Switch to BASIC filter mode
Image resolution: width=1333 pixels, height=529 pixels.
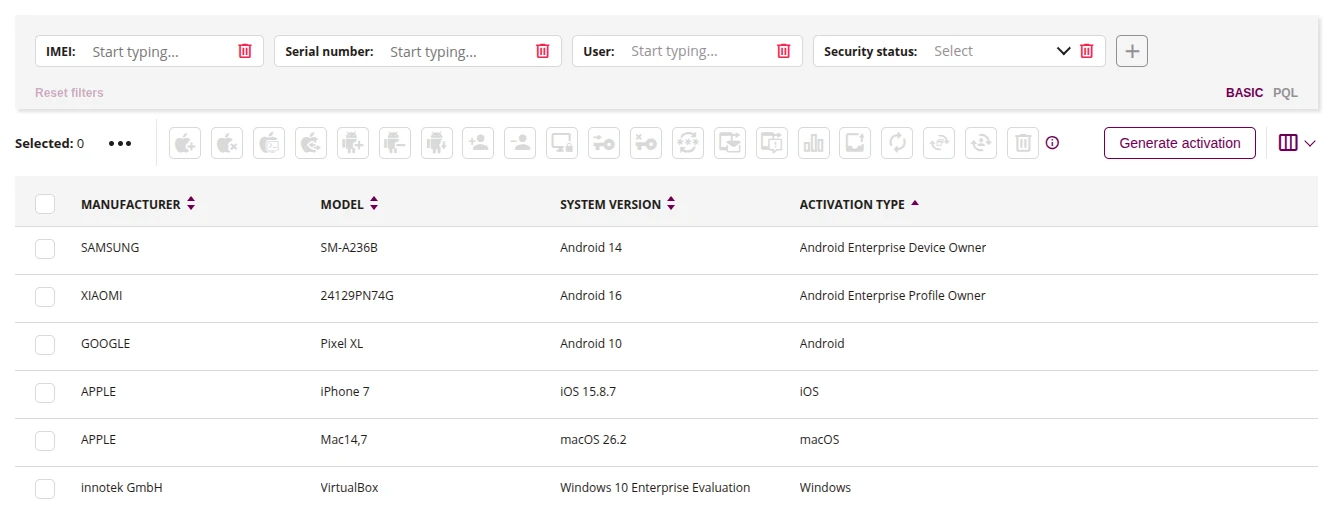1244,92
